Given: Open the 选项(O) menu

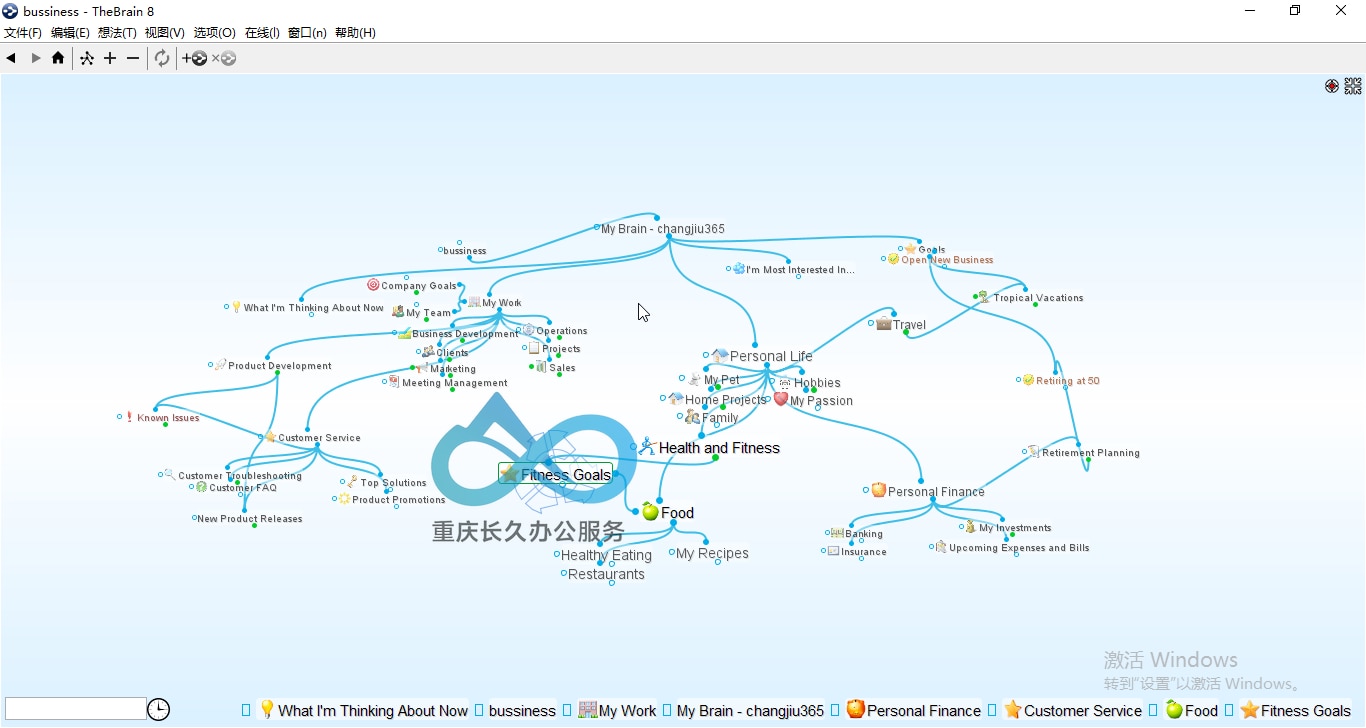Looking at the screenshot, I should tap(214, 33).
